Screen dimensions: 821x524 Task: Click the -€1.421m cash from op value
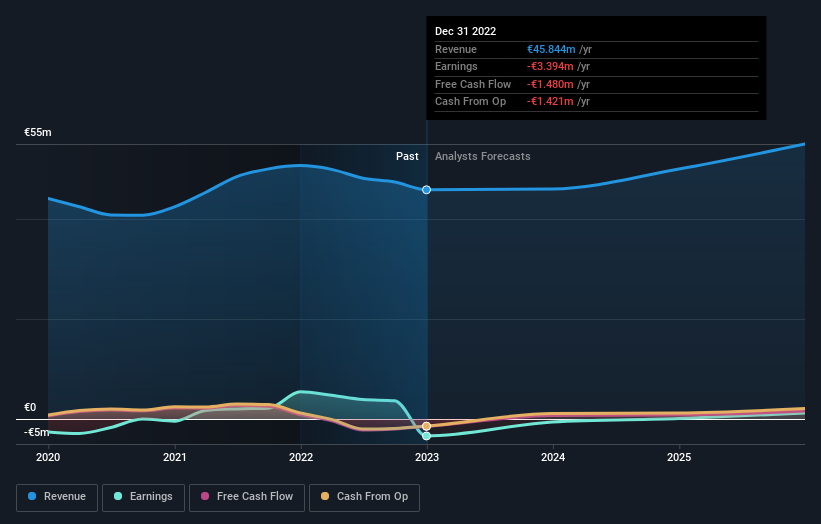pyautogui.click(x=550, y=102)
